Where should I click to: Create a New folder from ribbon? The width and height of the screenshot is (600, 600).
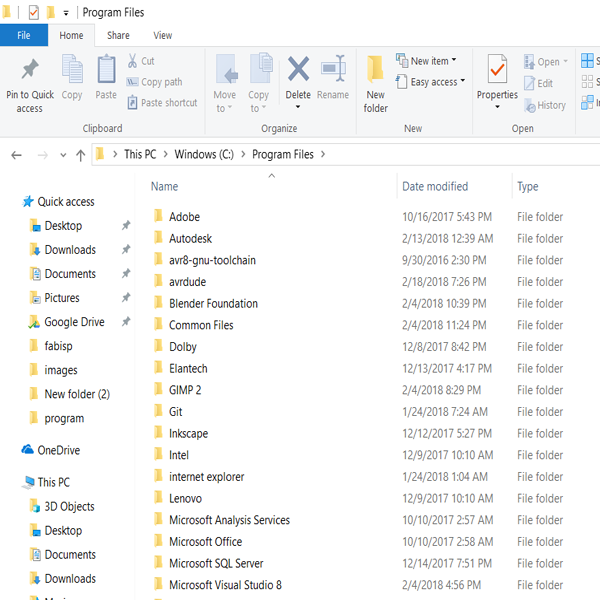(x=375, y=84)
